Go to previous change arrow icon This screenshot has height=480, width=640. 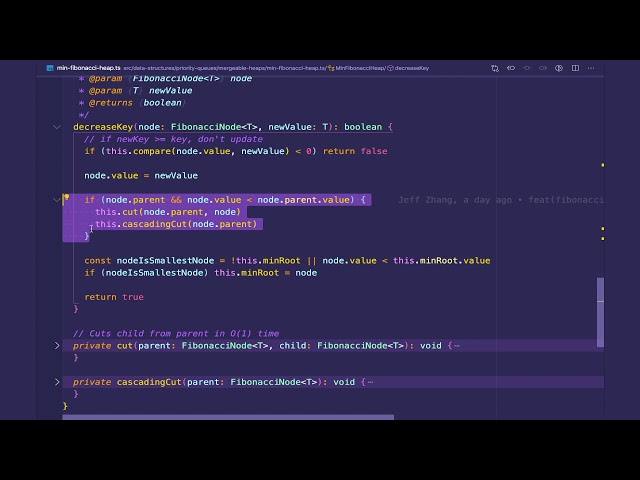click(x=511, y=68)
